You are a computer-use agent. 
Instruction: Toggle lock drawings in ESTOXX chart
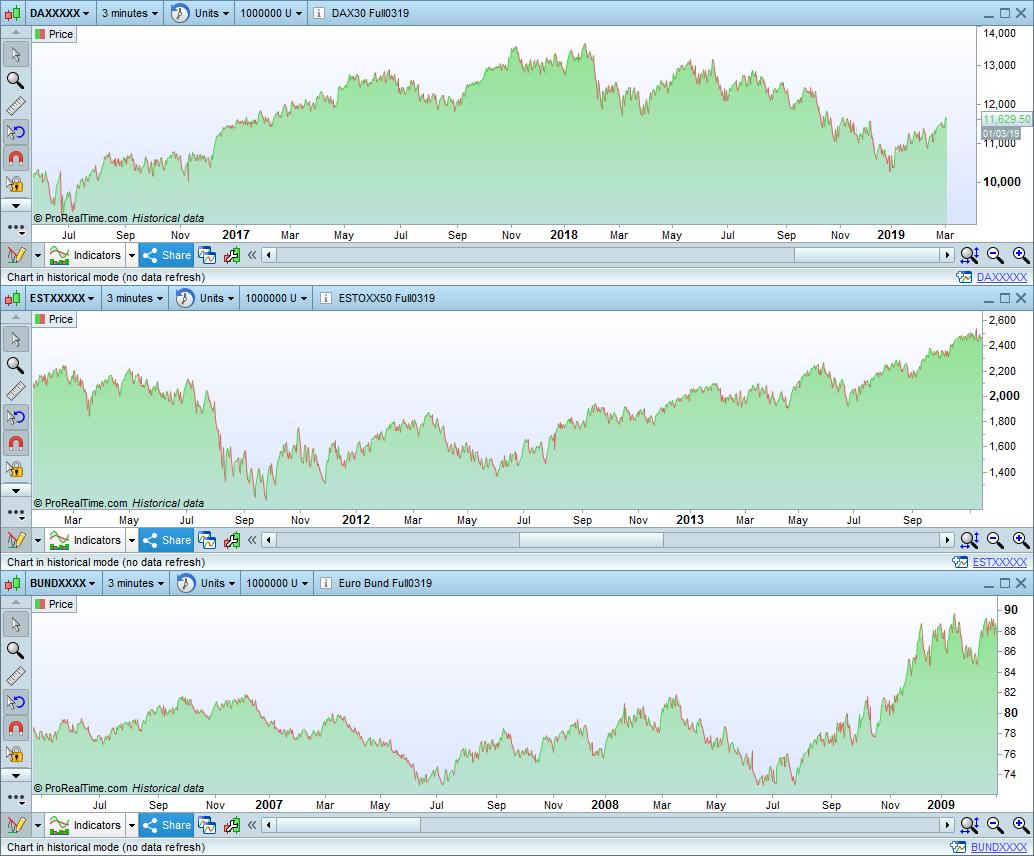[16, 469]
